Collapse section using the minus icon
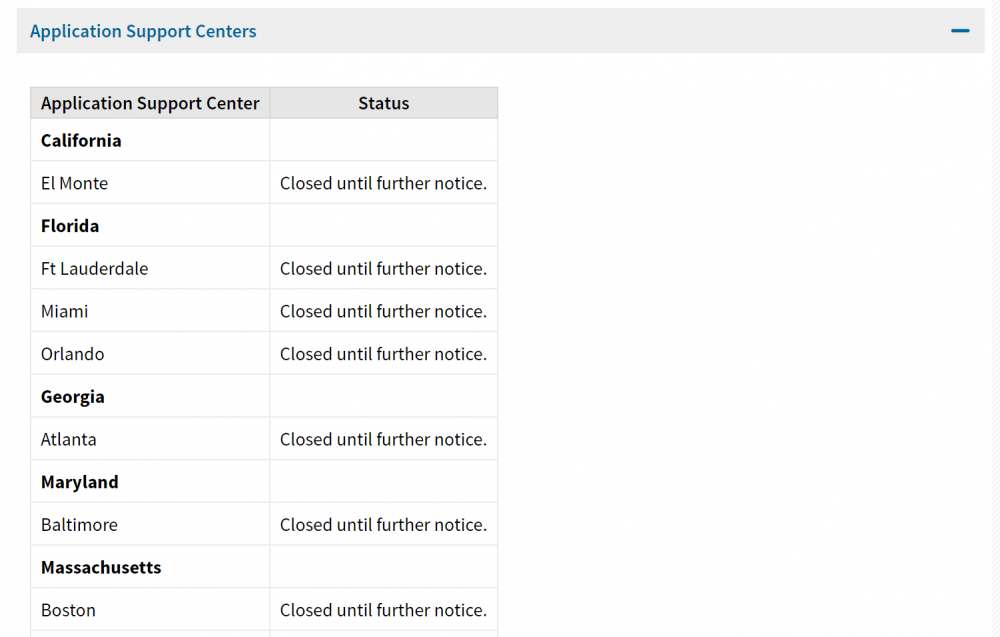The height and width of the screenshot is (637, 1000). point(960,31)
